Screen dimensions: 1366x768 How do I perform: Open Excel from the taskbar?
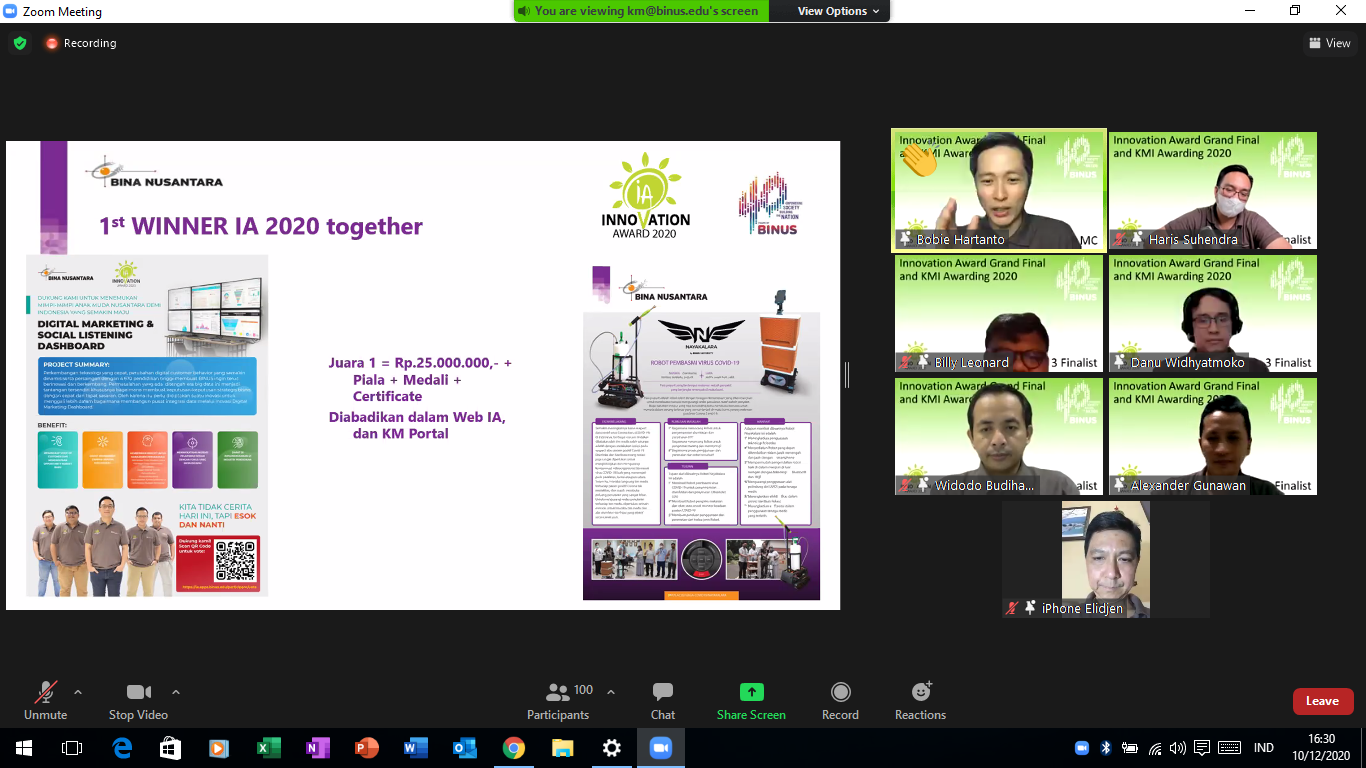click(x=268, y=748)
